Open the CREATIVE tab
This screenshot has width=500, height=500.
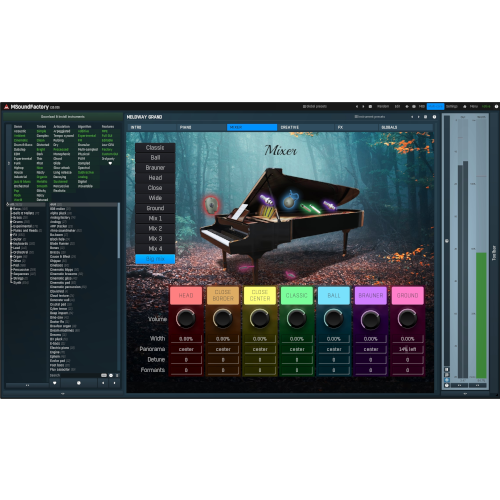pyautogui.click(x=306, y=127)
